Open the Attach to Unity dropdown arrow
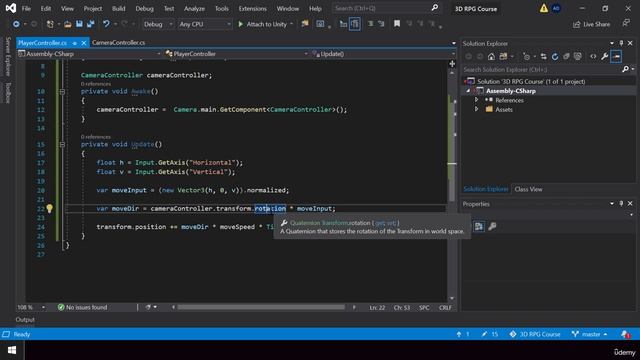The height and width of the screenshot is (360, 640). [291, 24]
